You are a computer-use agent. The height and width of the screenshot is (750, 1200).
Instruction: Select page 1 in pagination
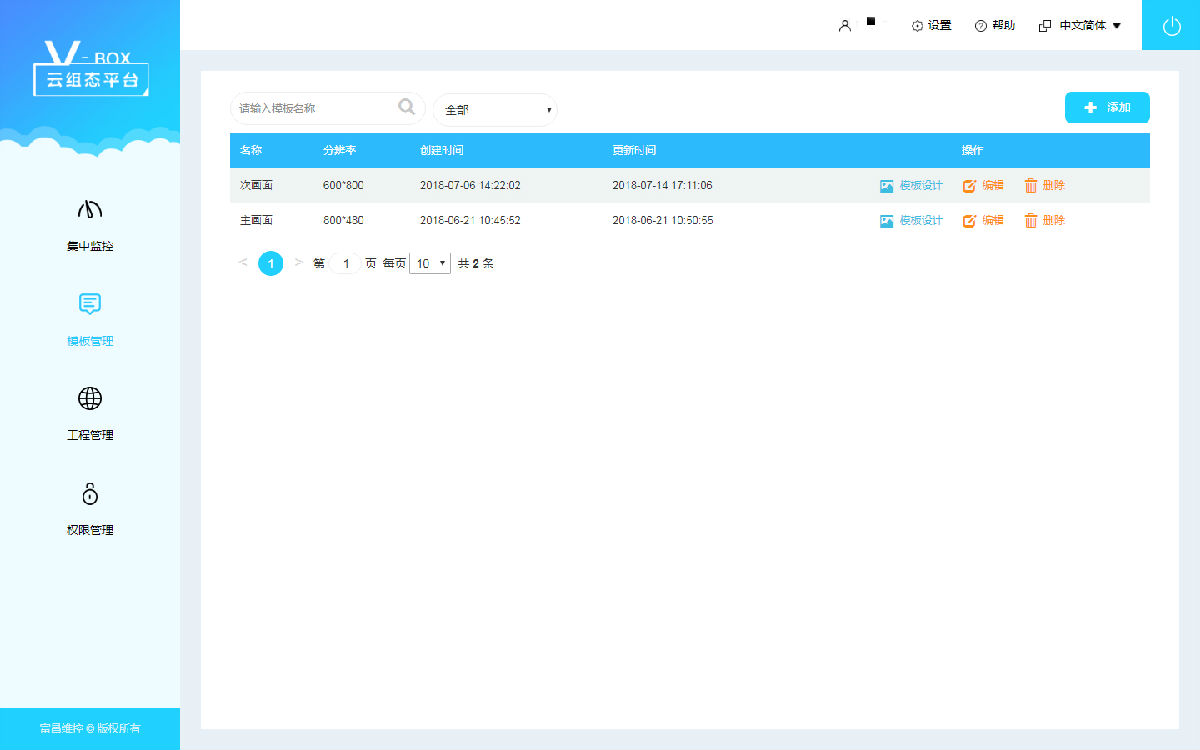[271, 264]
